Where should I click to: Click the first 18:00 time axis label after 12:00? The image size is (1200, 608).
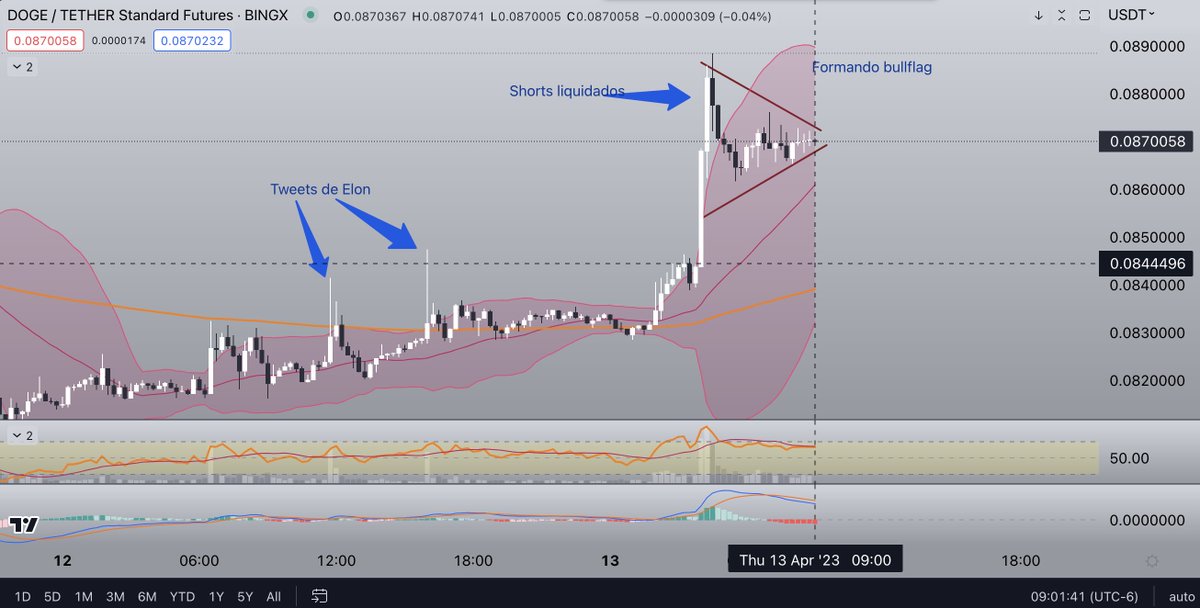click(x=473, y=561)
